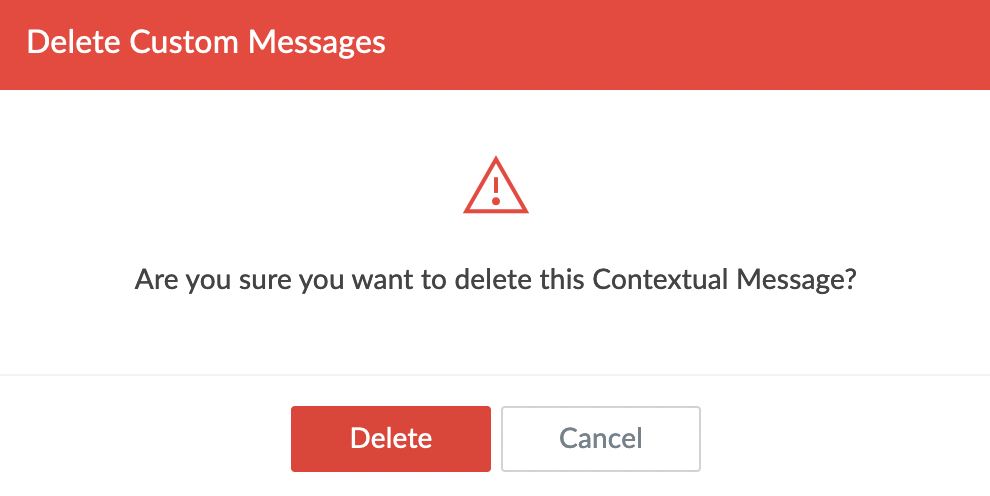This screenshot has height=496, width=990.
Task: Click the 'Delete Custom Messages' dialog title
Action: tap(206, 43)
